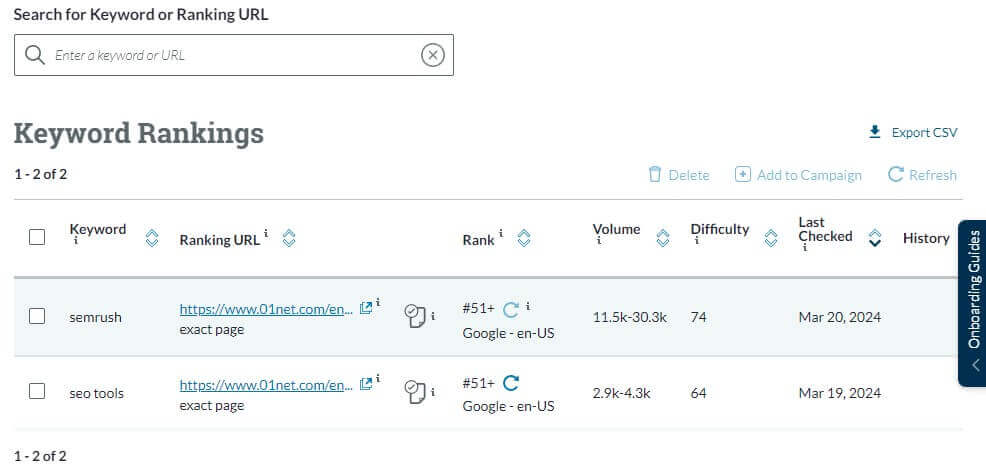Open info tooltip under Keyword header
The width and height of the screenshot is (986, 470).
(74, 241)
